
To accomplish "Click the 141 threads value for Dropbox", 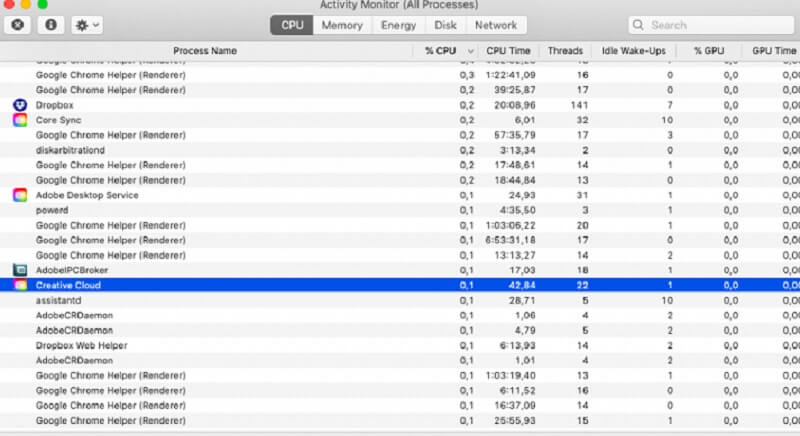I will click(x=579, y=105).
